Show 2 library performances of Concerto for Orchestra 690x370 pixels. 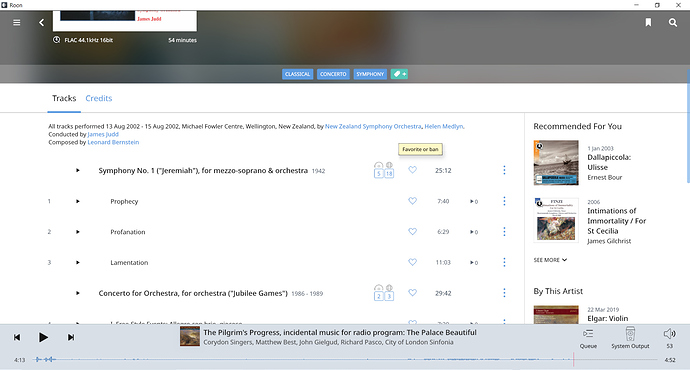click(x=378, y=293)
